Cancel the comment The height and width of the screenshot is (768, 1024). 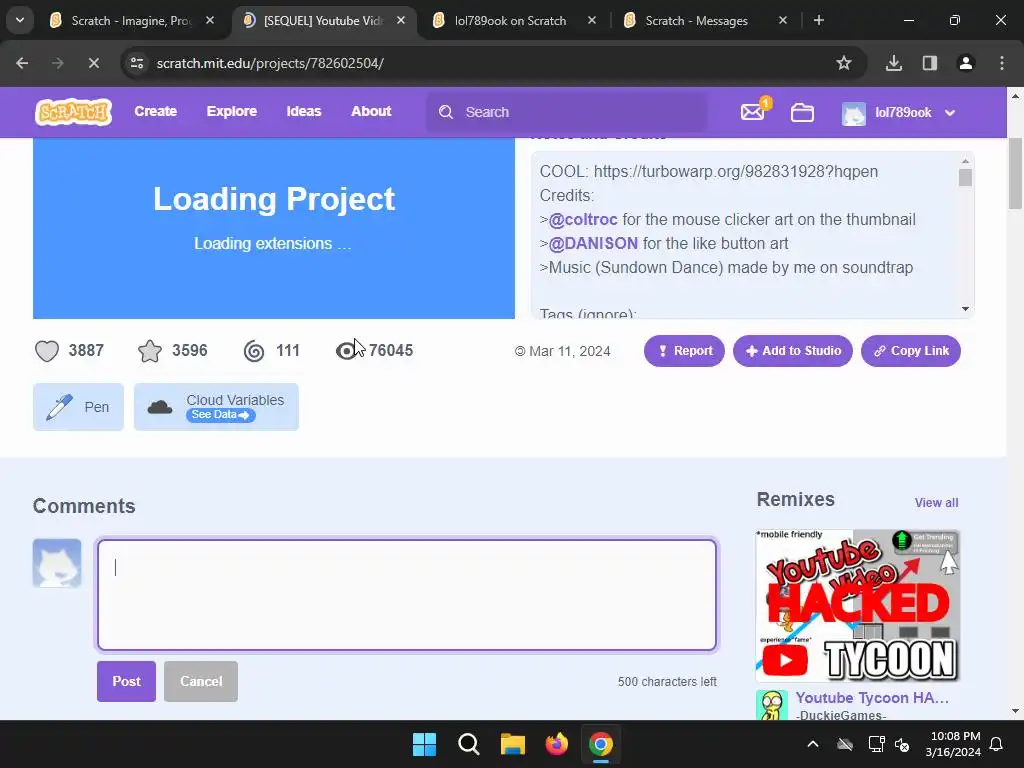click(201, 681)
